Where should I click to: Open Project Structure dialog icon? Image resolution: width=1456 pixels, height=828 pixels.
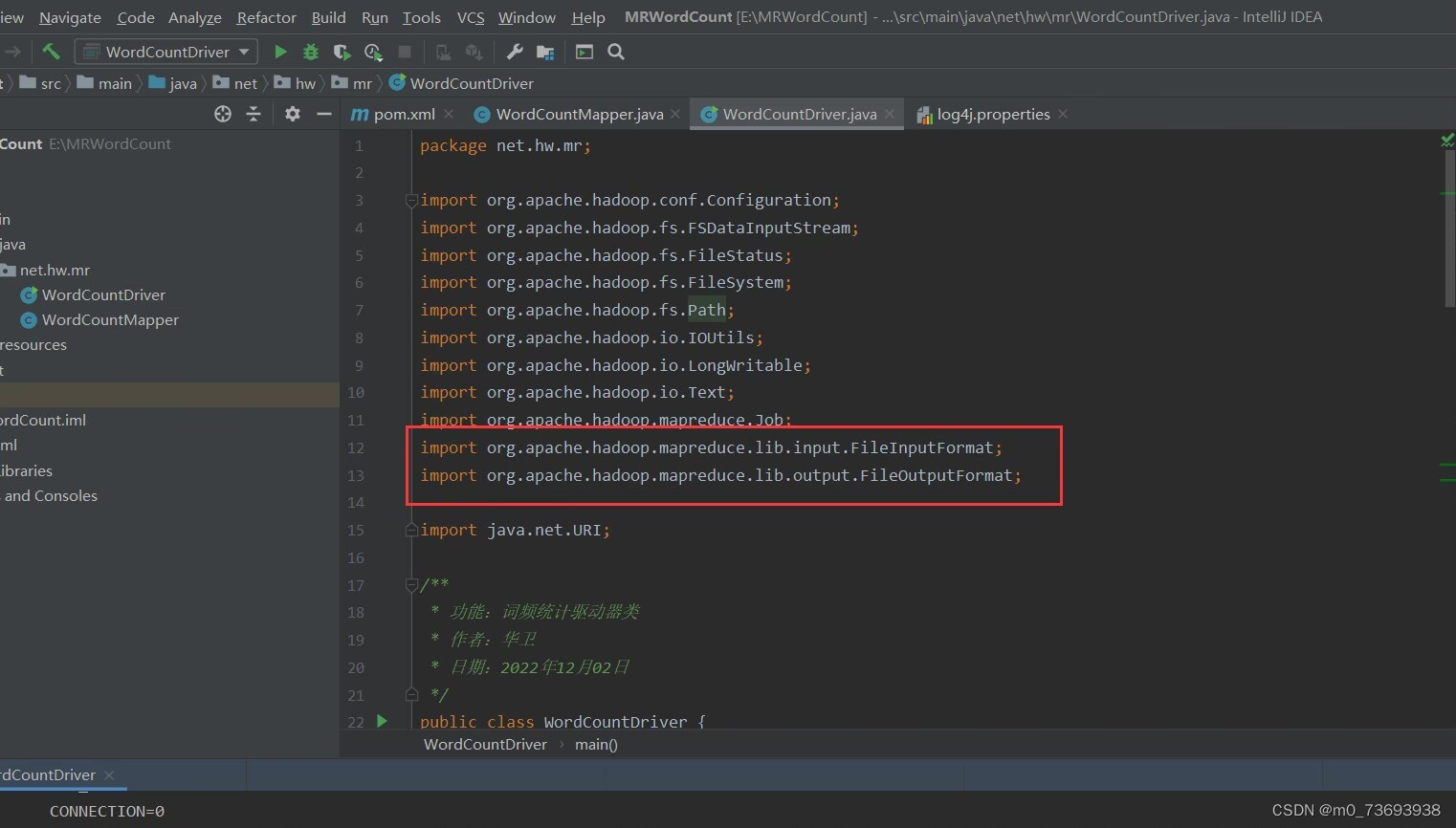(545, 52)
